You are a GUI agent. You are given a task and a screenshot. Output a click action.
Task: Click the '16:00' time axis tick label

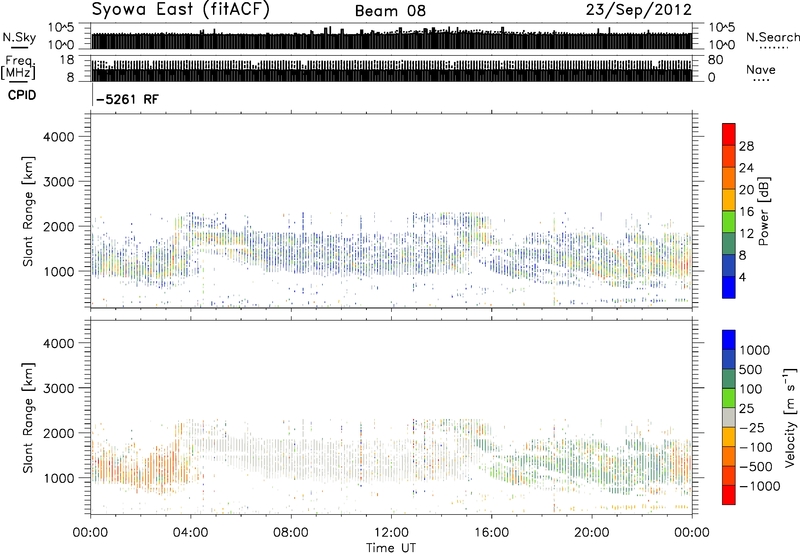click(x=491, y=533)
